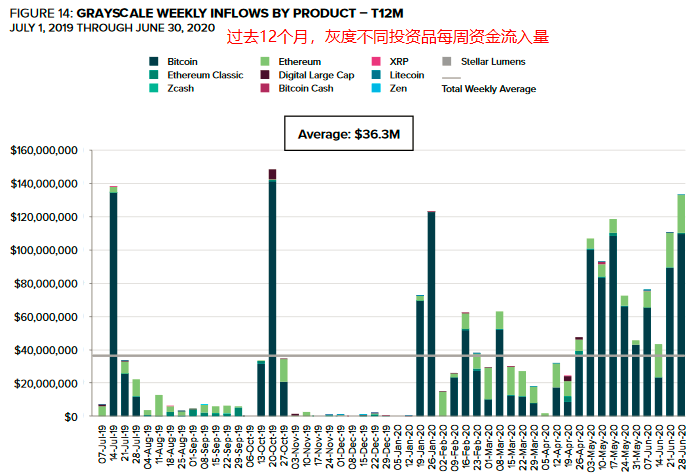Click the 21-Jun-20 bar
Screen dimensions: 696x475
click(670, 324)
